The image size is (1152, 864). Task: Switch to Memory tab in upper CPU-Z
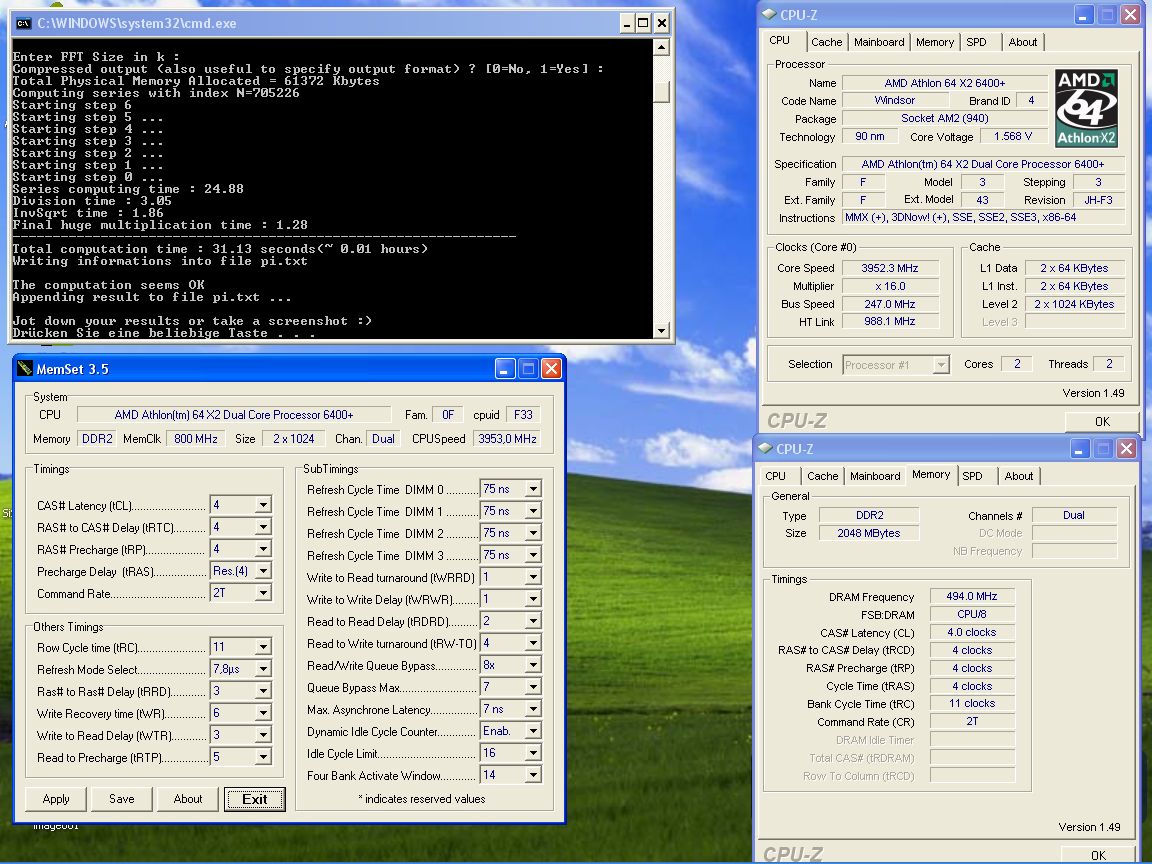(x=935, y=43)
